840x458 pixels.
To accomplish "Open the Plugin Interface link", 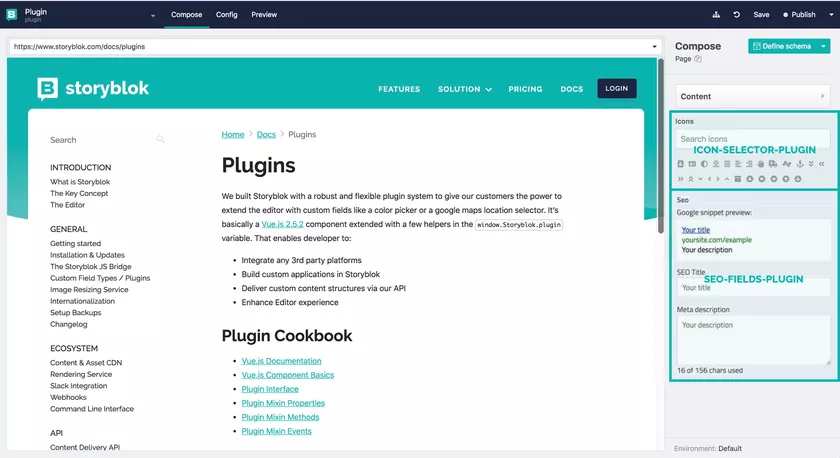I will coord(270,389).
